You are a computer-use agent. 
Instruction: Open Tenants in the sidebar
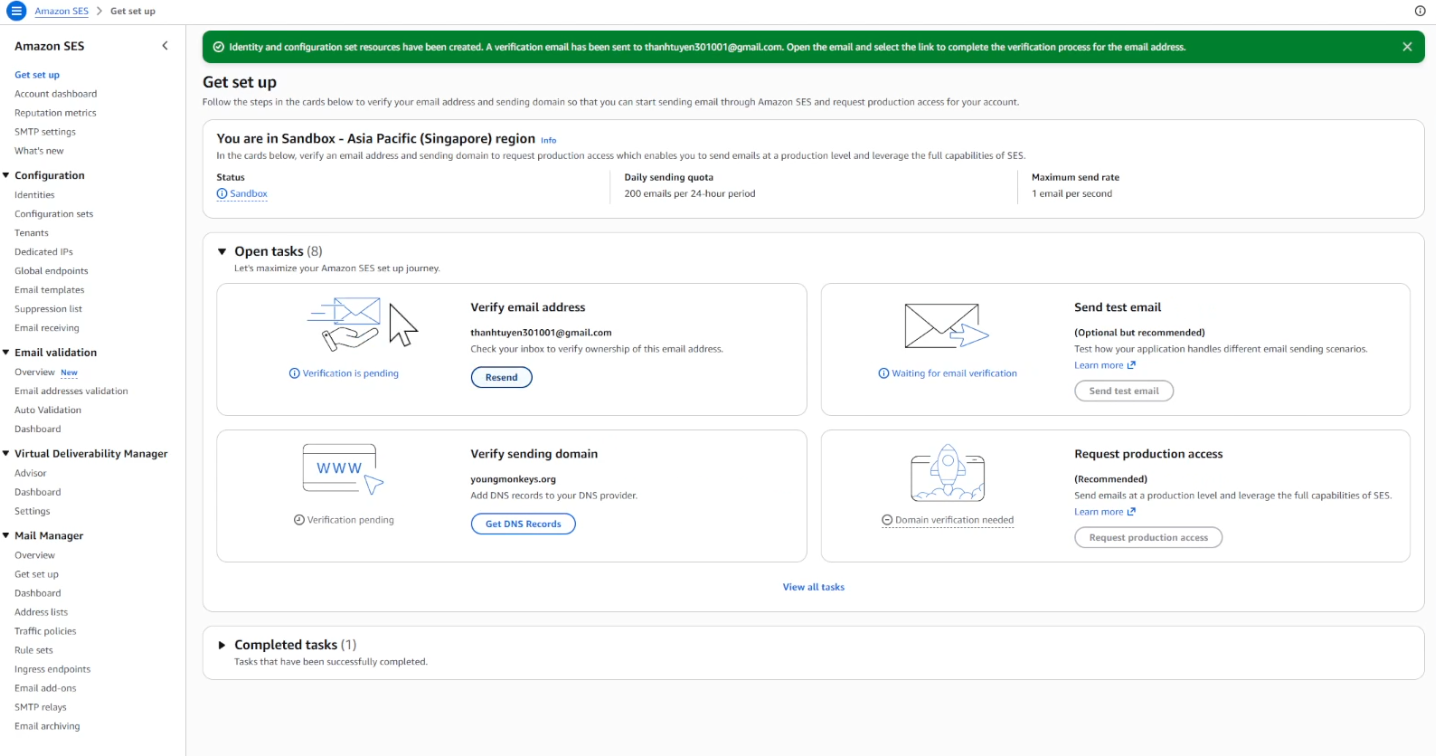(x=31, y=233)
